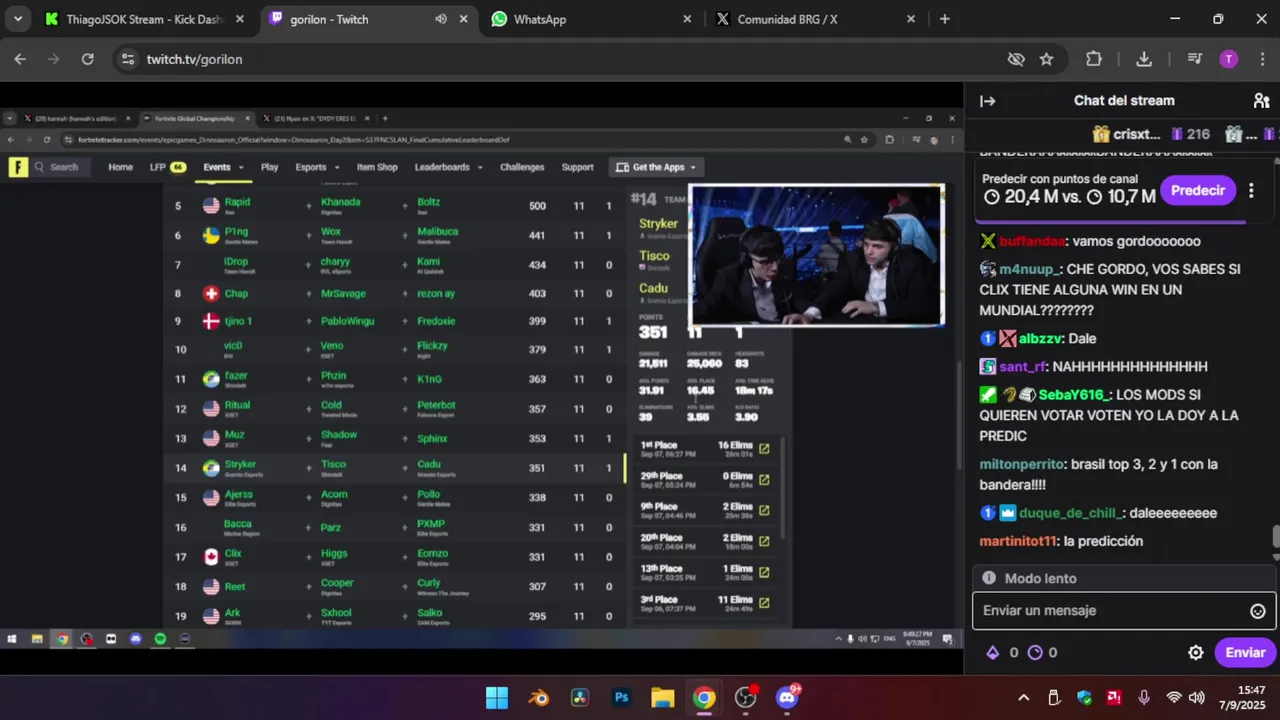Select Stryker team row in streamed leaderboard

pos(395,468)
